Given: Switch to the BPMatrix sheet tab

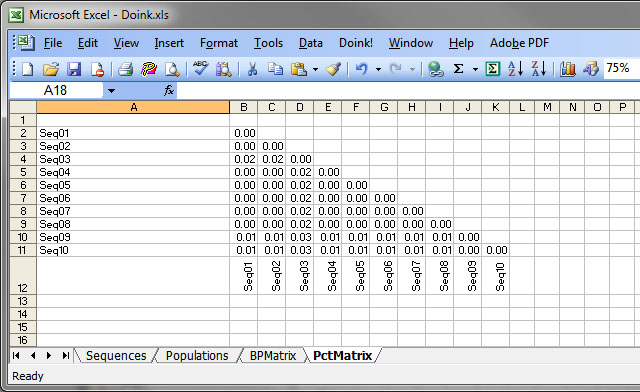Looking at the screenshot, I should [273, 356].
